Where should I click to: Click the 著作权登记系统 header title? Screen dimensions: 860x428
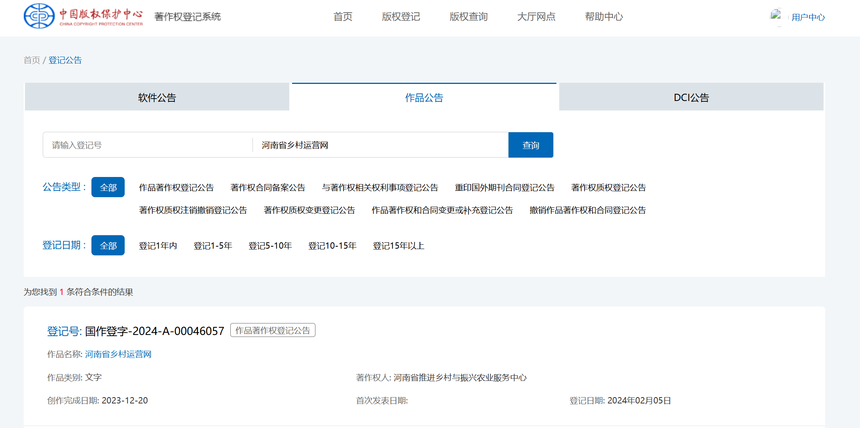coord(188,16)
